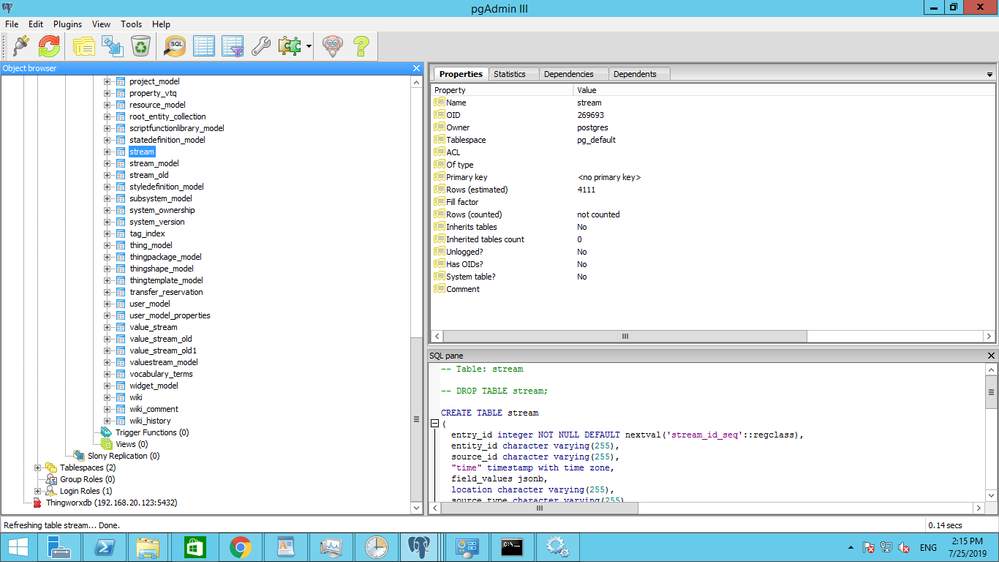Expand the tag_index table node

pos(107,233)
